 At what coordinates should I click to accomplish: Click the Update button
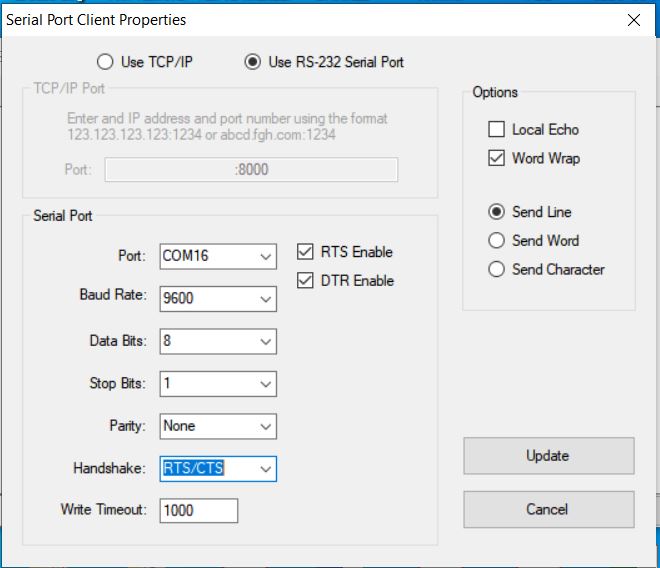click(x=549, y=456)
